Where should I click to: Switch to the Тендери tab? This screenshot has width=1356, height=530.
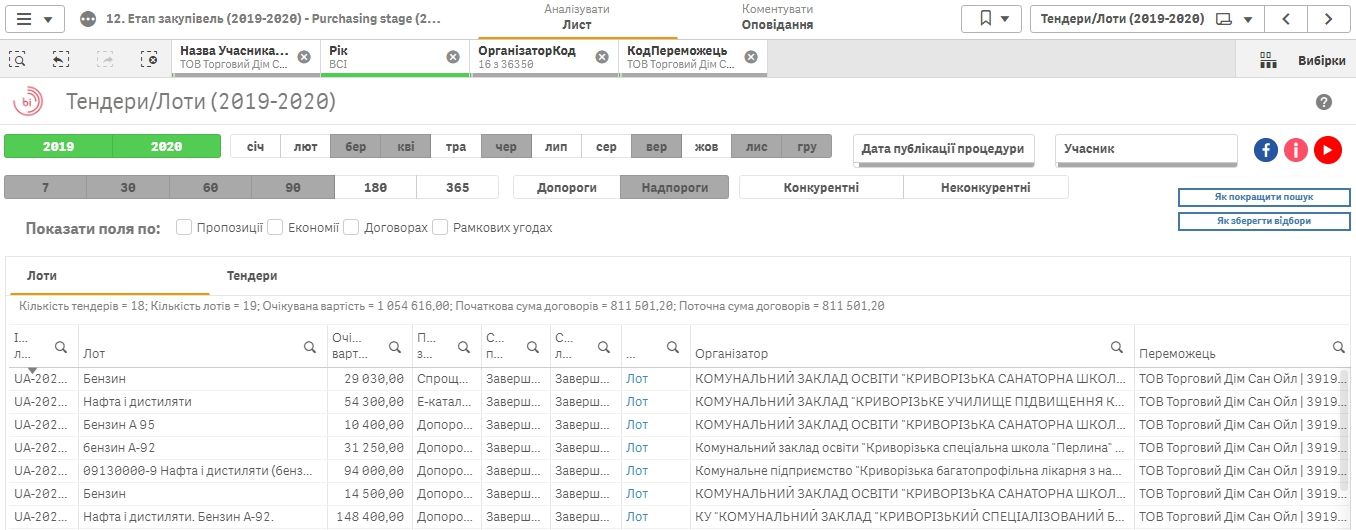252,276
